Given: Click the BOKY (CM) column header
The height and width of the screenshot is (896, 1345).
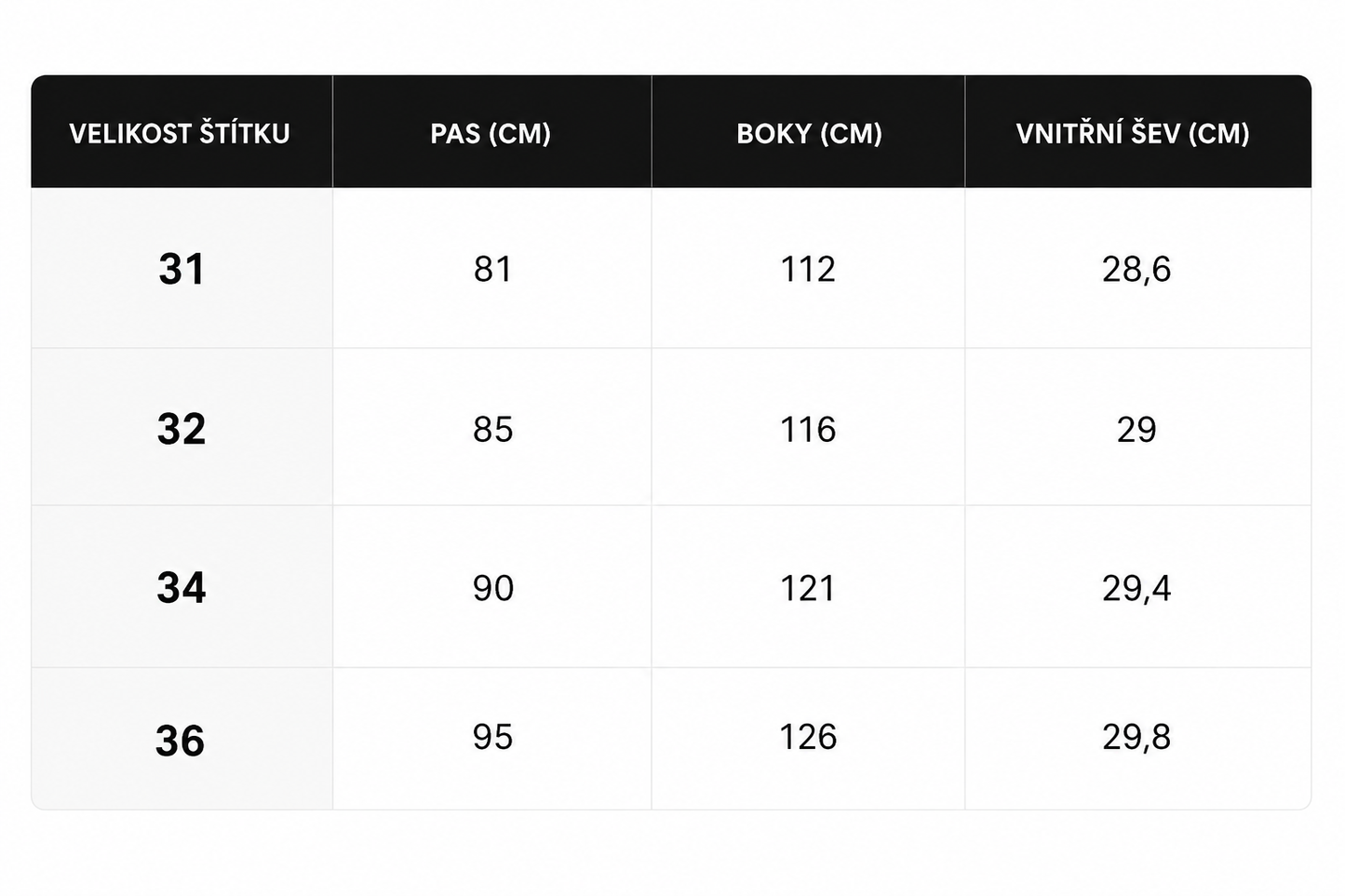Looking at the screenshot, I should (808, 132).
